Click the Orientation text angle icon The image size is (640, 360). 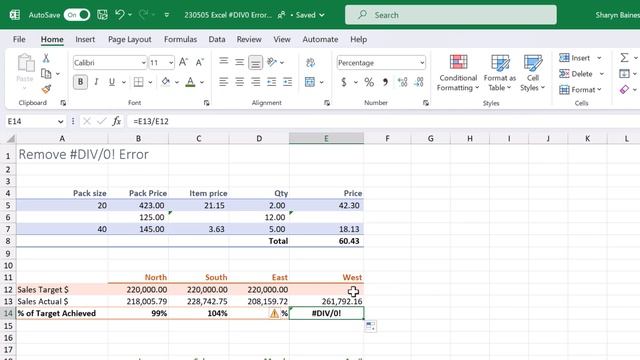click(272, 62)
